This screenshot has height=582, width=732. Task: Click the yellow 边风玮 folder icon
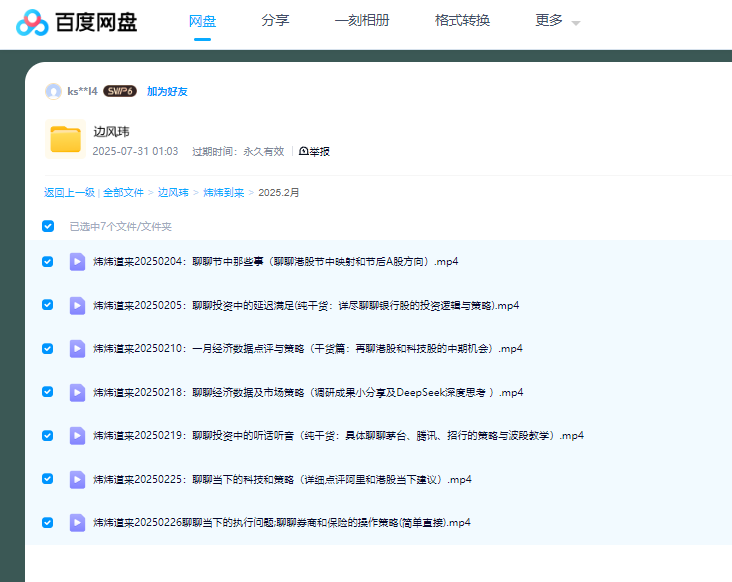pyautogui.click(x=66, y=139)
